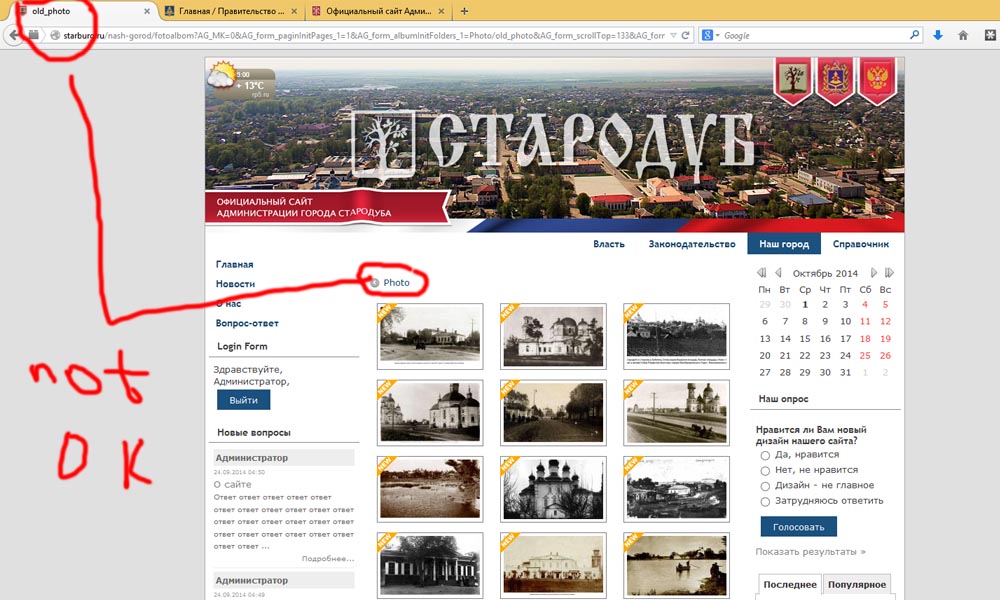Open a new browser tab with the plus button
The height and width of the screenshot is (600, 1000).
[464, 11]
